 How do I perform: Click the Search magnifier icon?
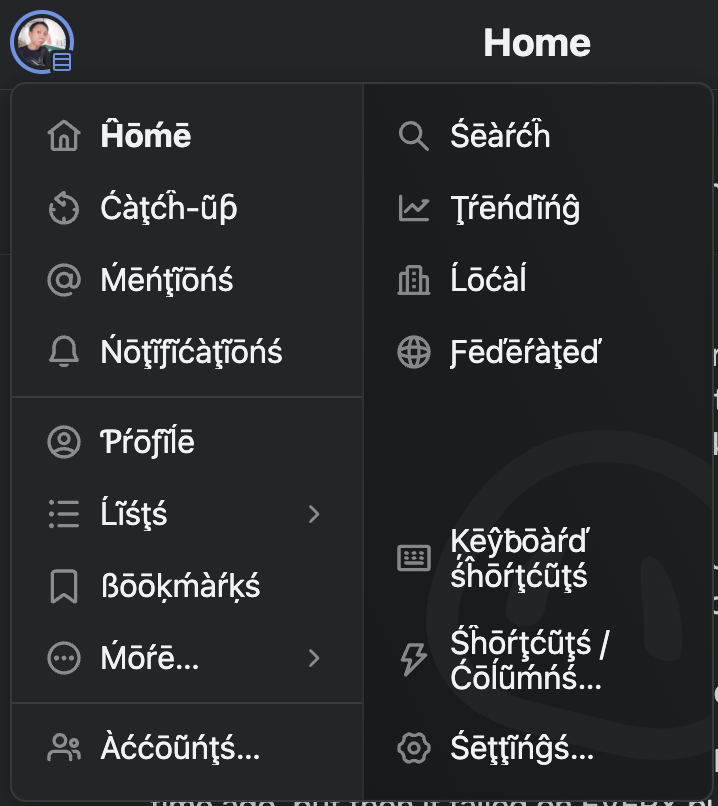click(414, 136)
